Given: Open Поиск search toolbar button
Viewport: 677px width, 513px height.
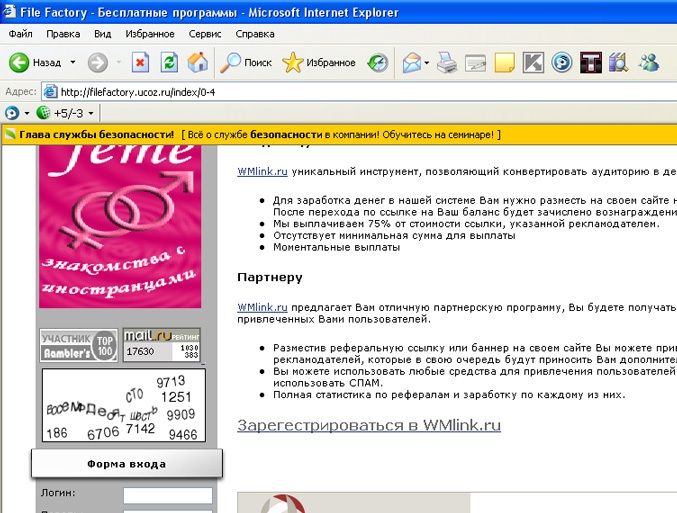Looking at the screenshot, I should pos(246,63).
